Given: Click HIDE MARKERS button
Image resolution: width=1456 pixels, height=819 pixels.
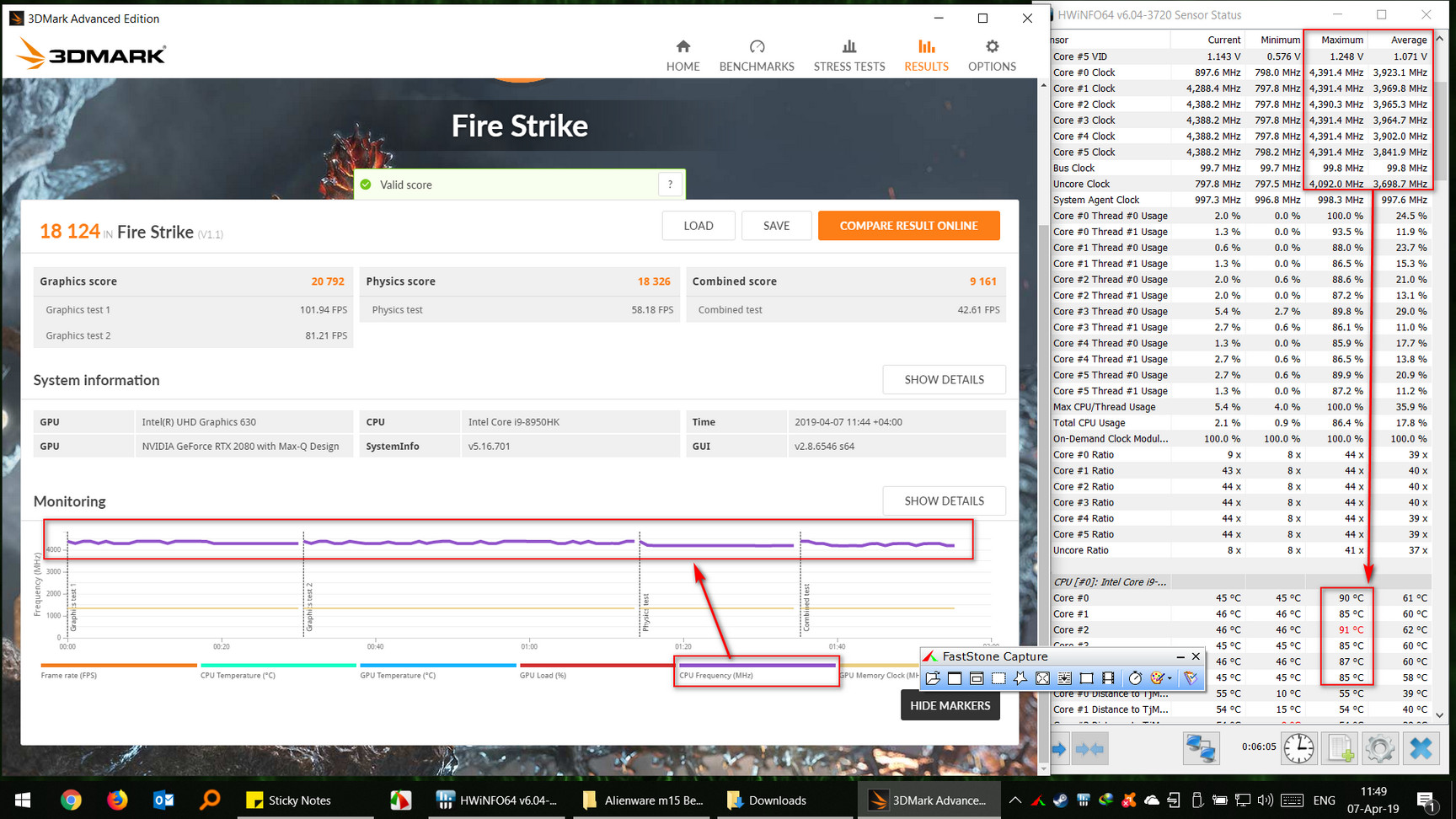Looking at the screenshot, I should pos(950,706).
